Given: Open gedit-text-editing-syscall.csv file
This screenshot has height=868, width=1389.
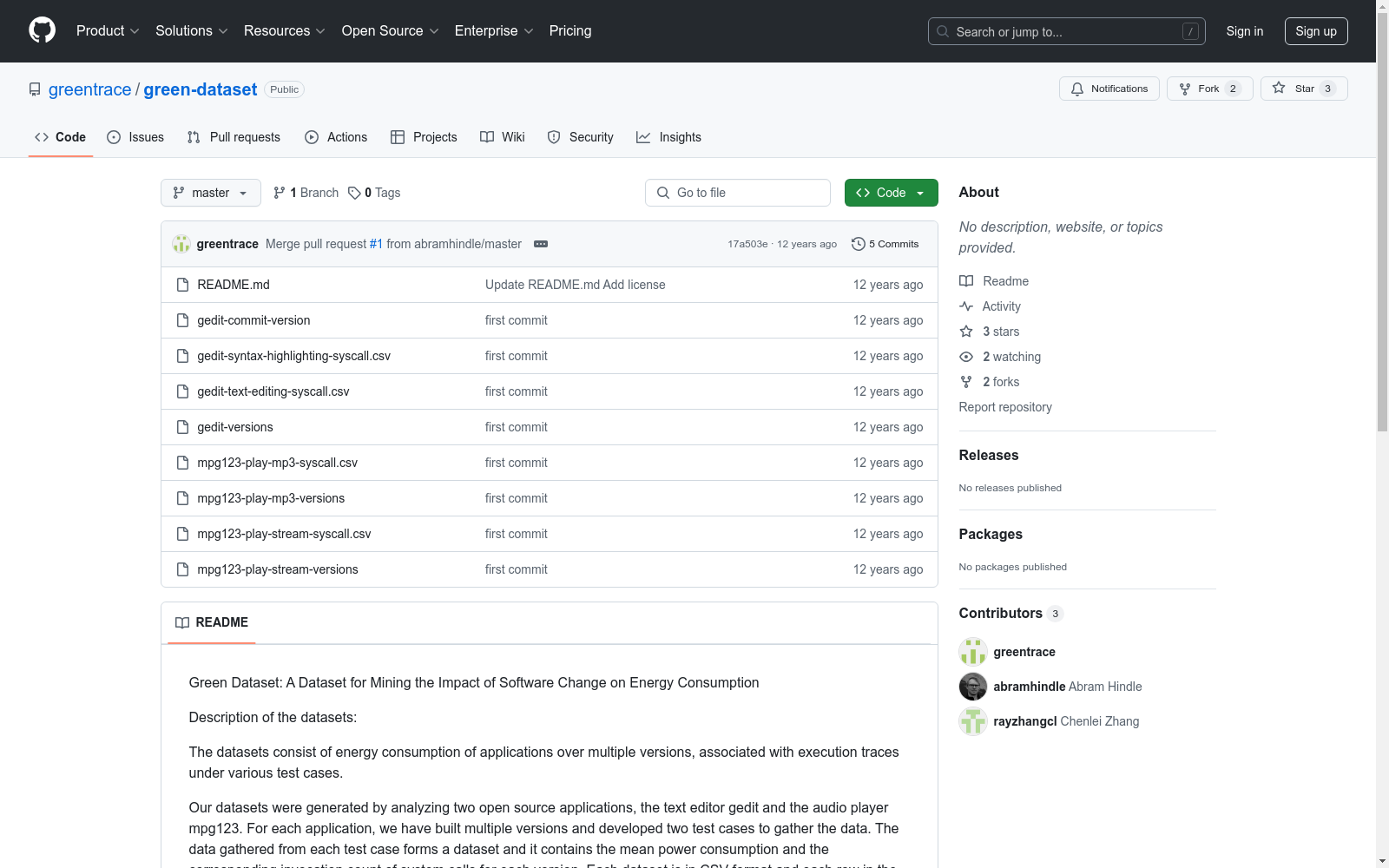Looking at the screenshot, I should 273,391.
